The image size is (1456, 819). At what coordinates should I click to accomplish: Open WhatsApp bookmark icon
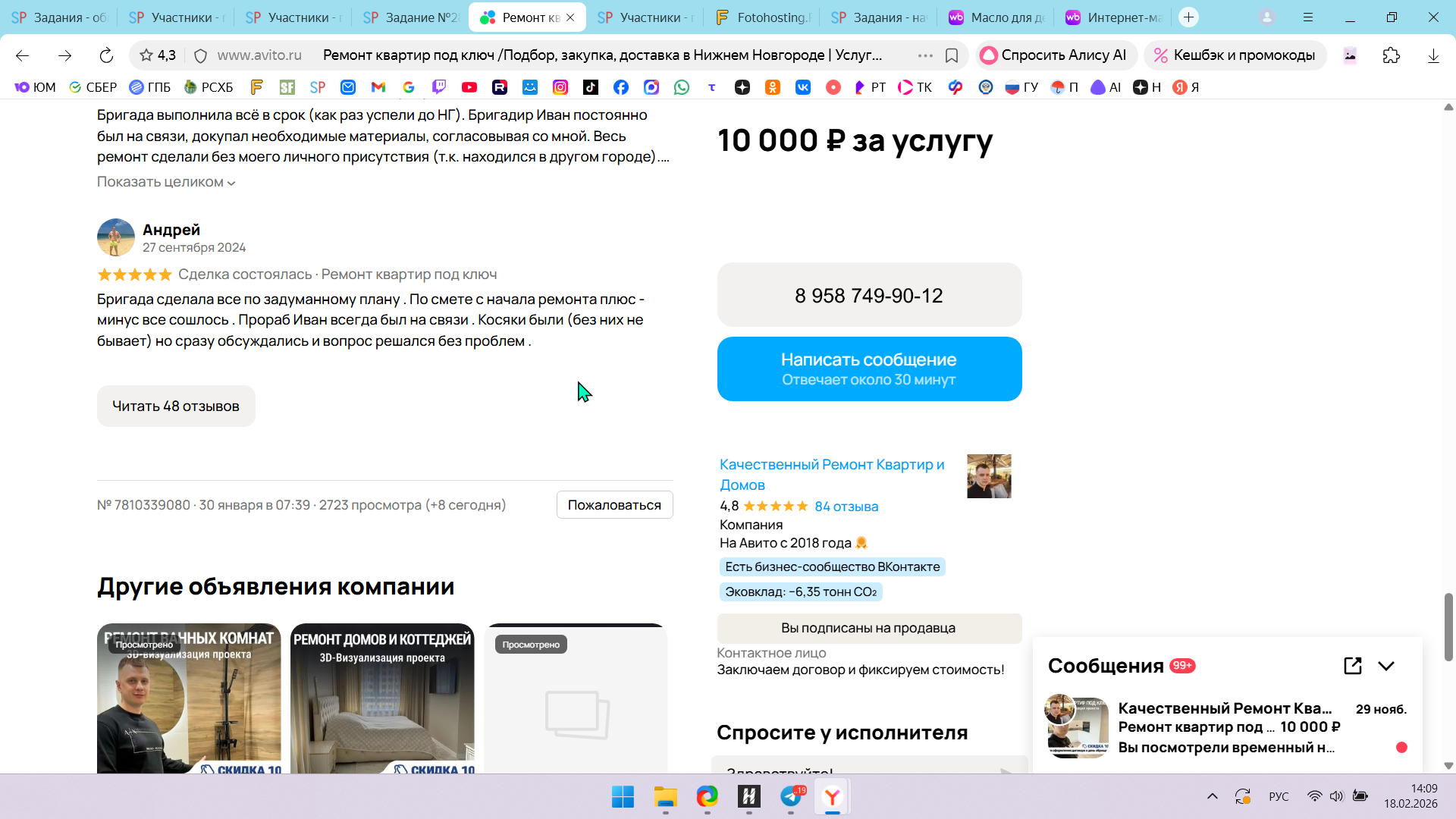[682, 87]
